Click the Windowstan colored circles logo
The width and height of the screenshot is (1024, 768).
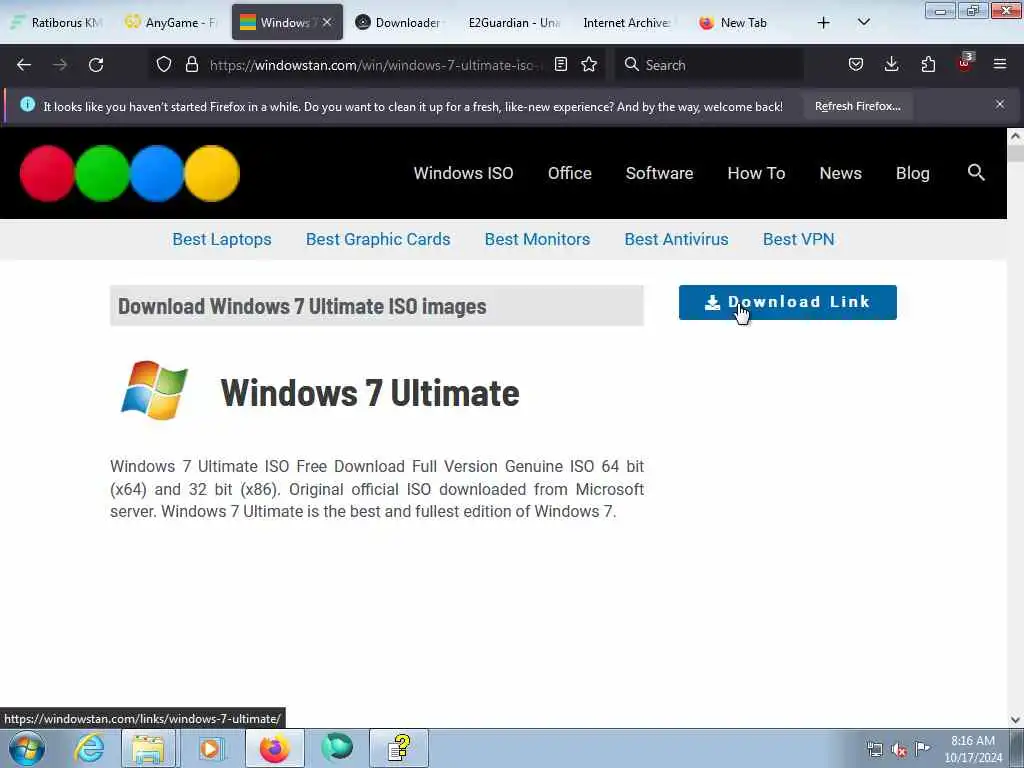click(x=130, y=173)
